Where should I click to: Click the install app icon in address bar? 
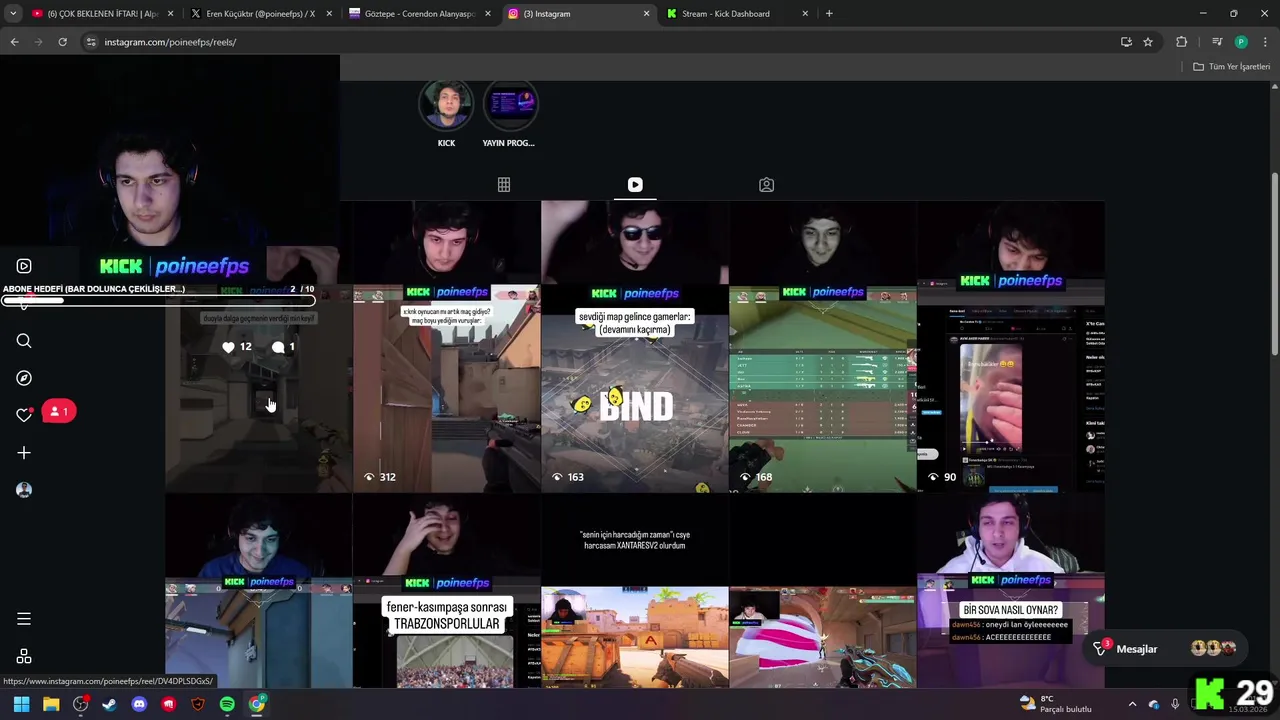(1126, 42)
